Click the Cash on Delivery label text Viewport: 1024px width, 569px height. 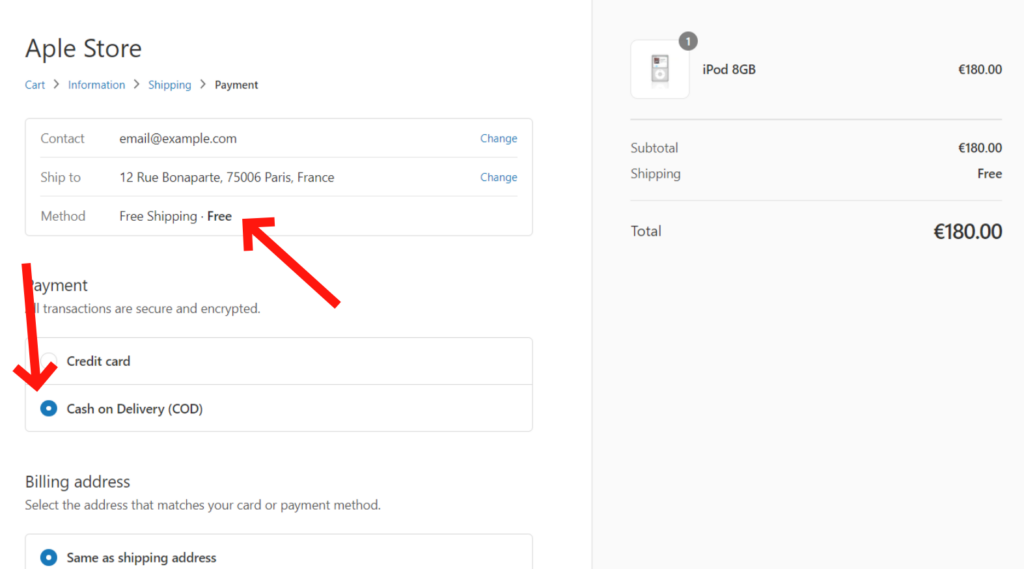(135, 409)
